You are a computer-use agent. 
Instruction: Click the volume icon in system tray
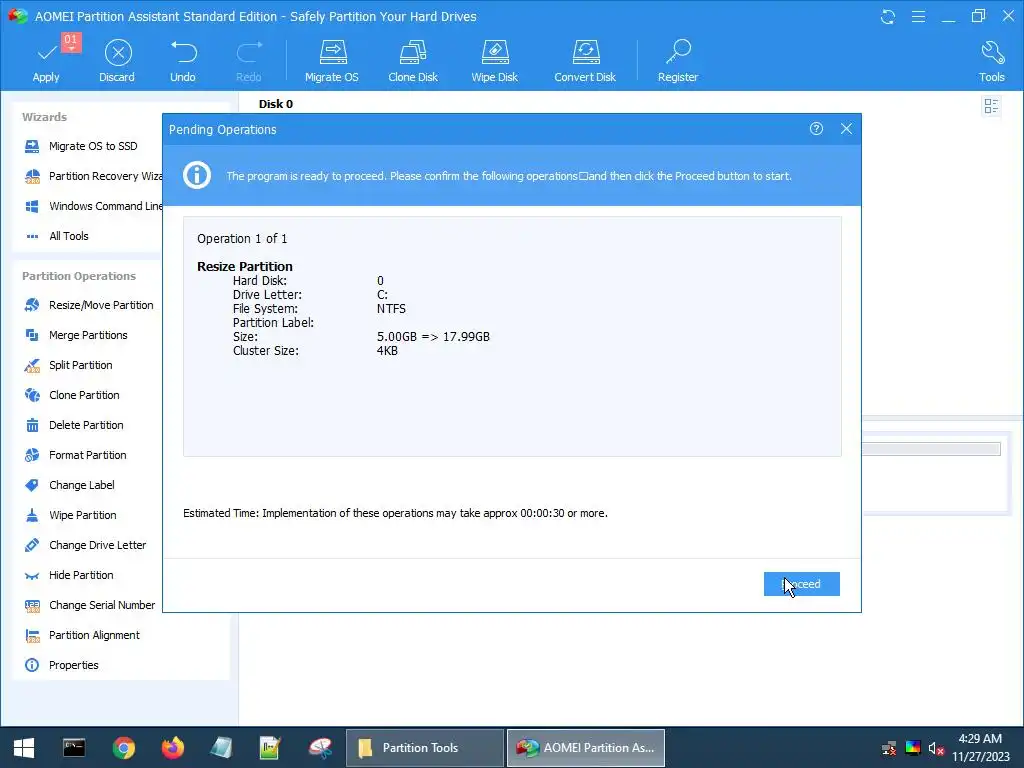[x=936, y=748]
